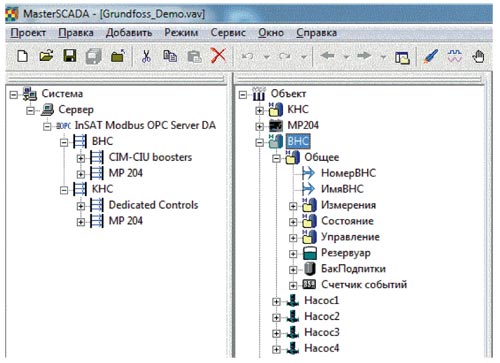The height and width of the screenshot is (363, 500).
Task: Open the Справка menu
Action: (316, 33)
